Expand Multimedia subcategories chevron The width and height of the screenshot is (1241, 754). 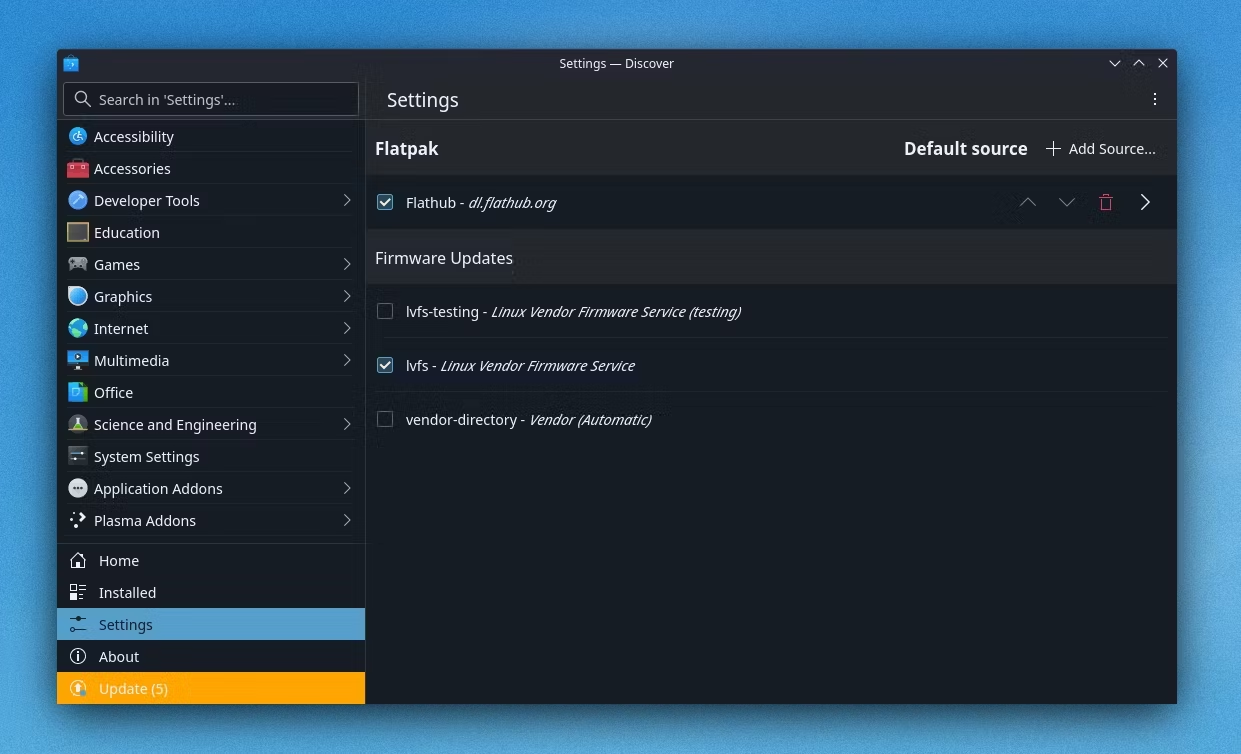pos(347,360)
